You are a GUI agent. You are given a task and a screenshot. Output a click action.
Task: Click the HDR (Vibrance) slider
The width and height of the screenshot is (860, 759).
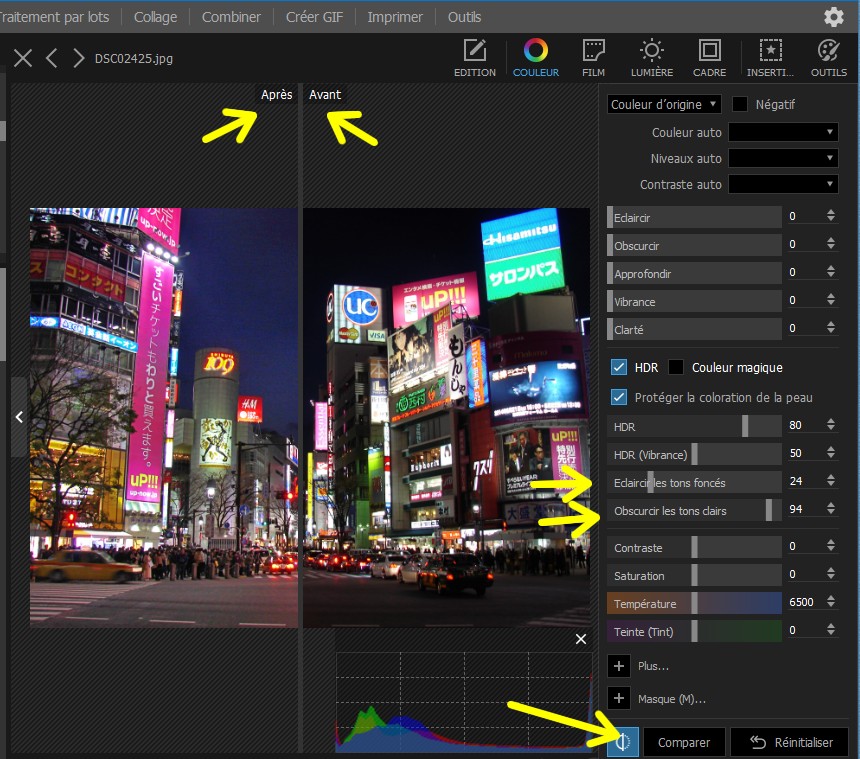pyautogui.click(x=694, y=454)
